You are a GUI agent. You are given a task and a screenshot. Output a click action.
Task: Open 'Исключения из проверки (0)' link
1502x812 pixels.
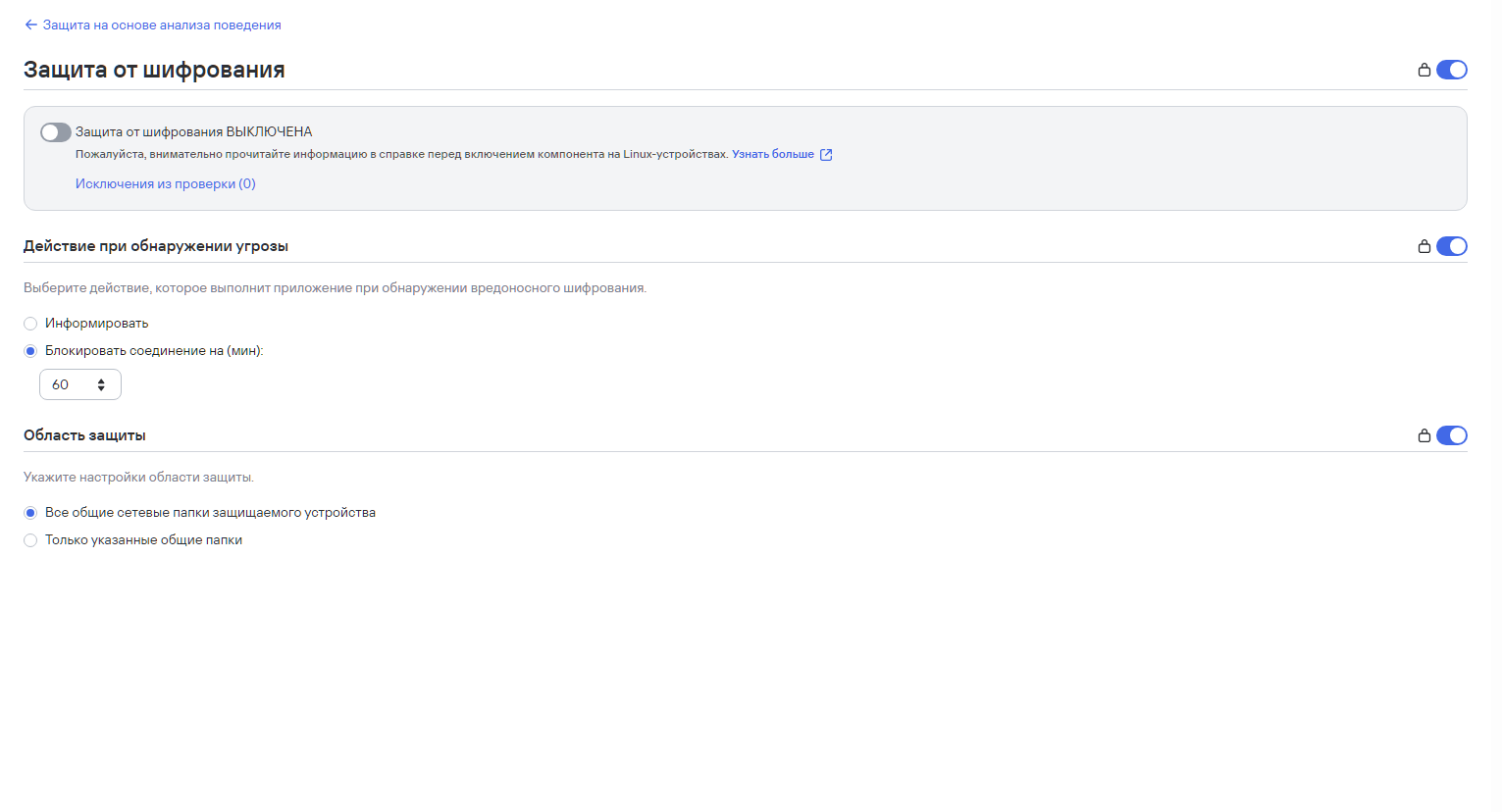[x=166, y=183]
